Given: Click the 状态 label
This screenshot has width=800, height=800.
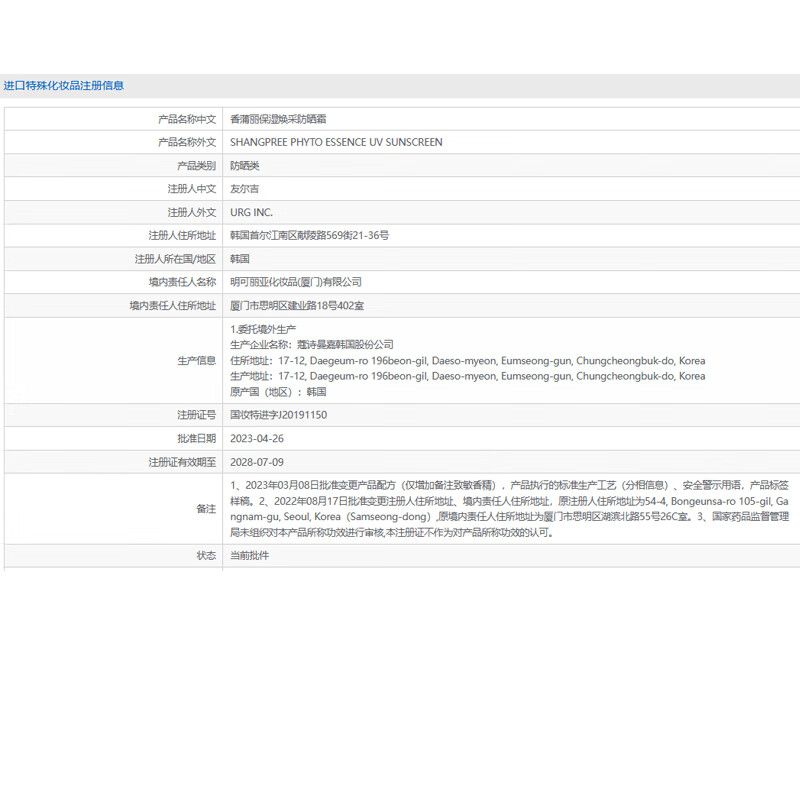Looking at the screenshot, I should (x=206, y=556).
